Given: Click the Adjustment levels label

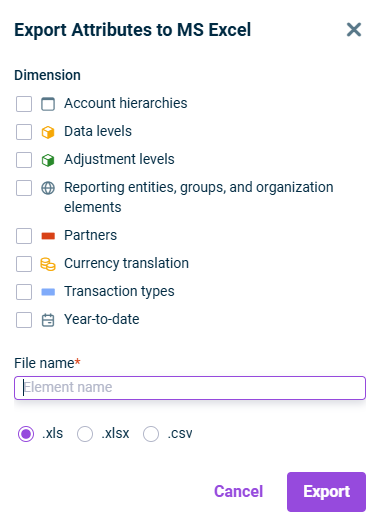Looking at the screenshot, I should click(x=119, y=159).
